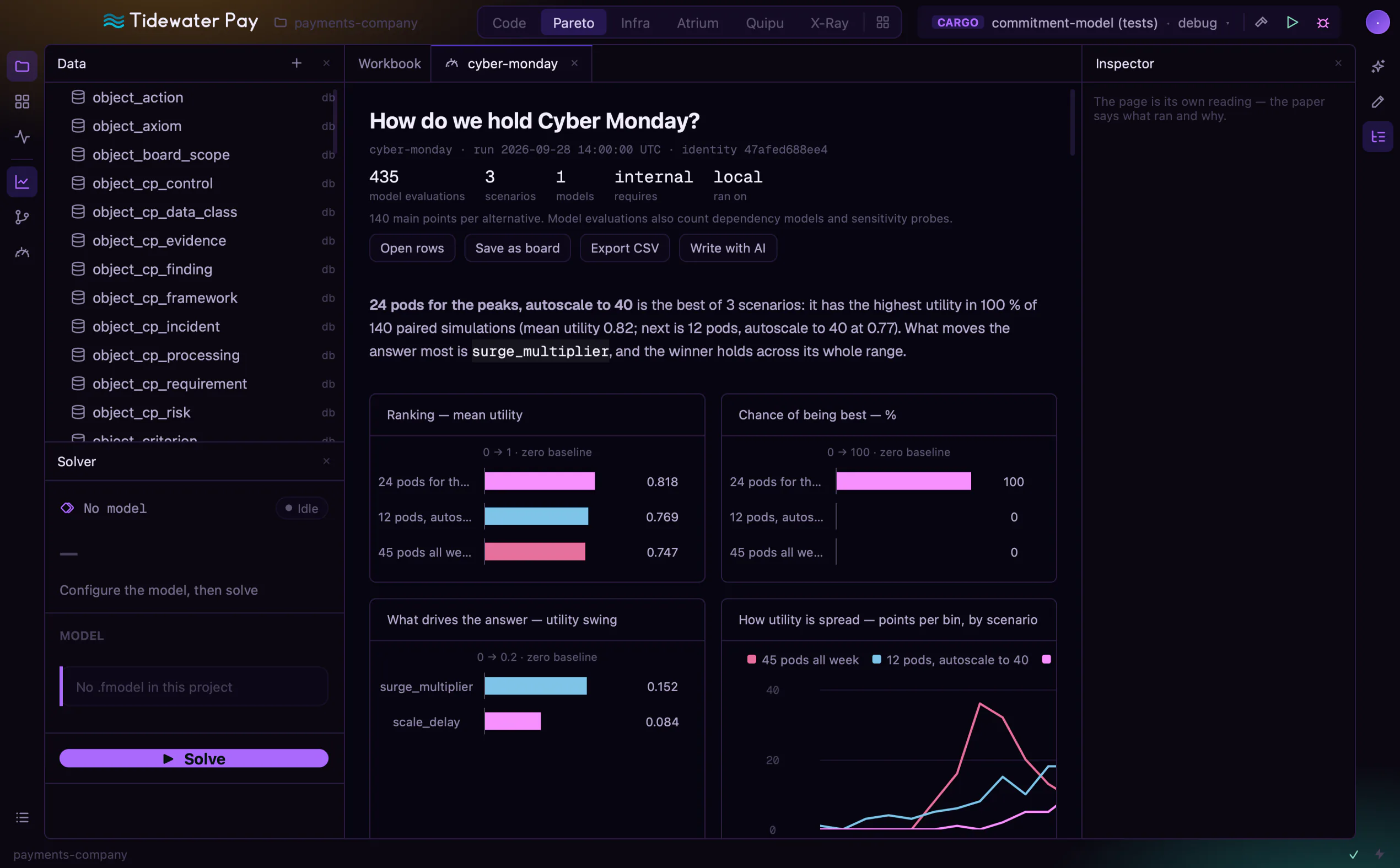
Task: Click the main report vertical scrollbar
Action: [x=1072, y=122]
